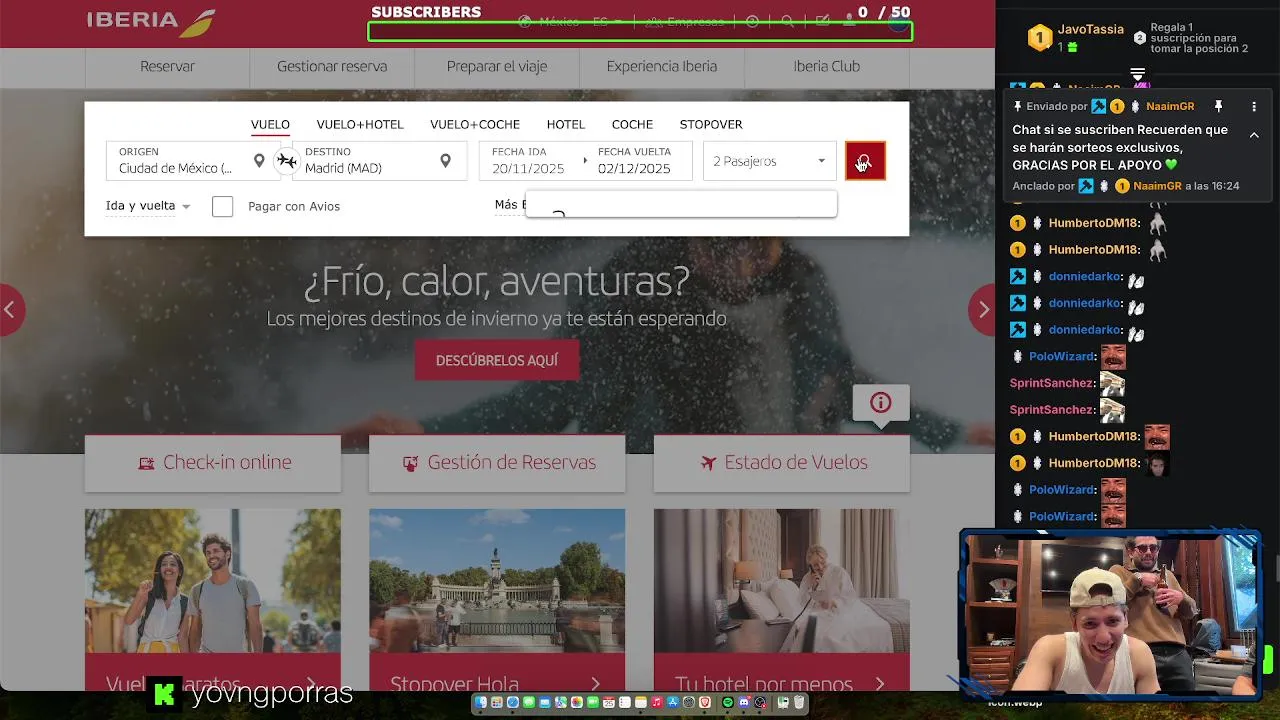This screenshot has width=1280, height=720.
Task: Open the Stopover Hola card link
Action: click(x=497, y=684)
